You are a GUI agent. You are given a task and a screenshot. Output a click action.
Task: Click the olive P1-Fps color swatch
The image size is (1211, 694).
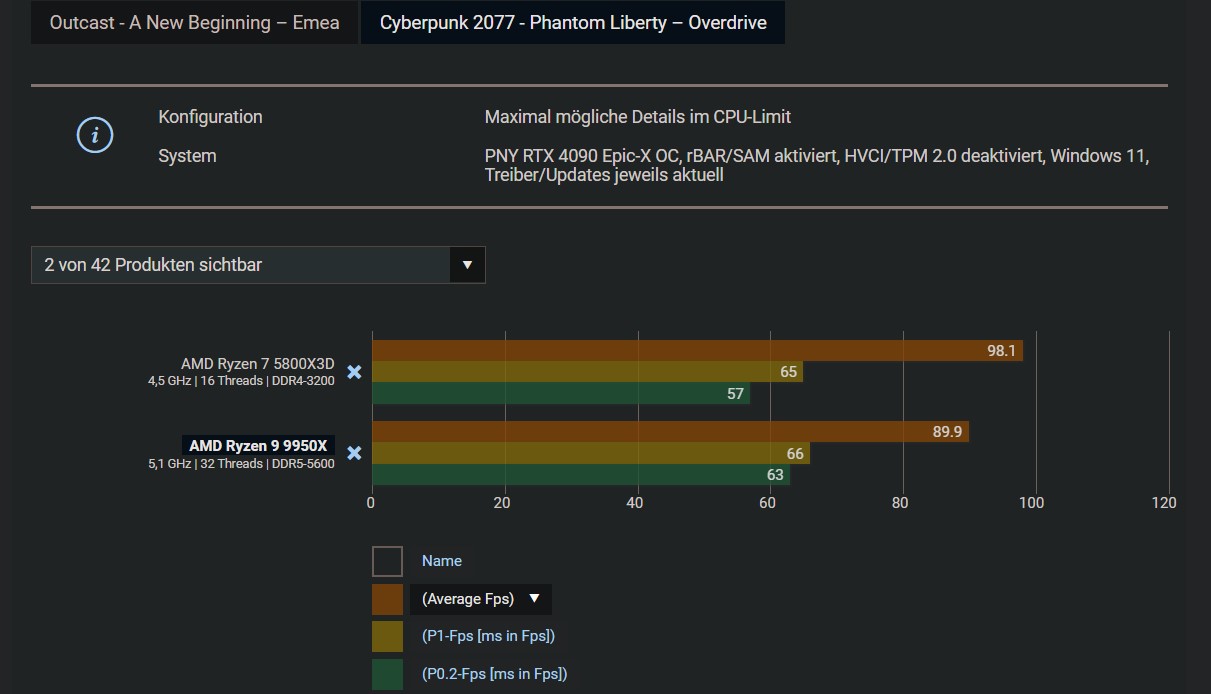click(387, 636)
